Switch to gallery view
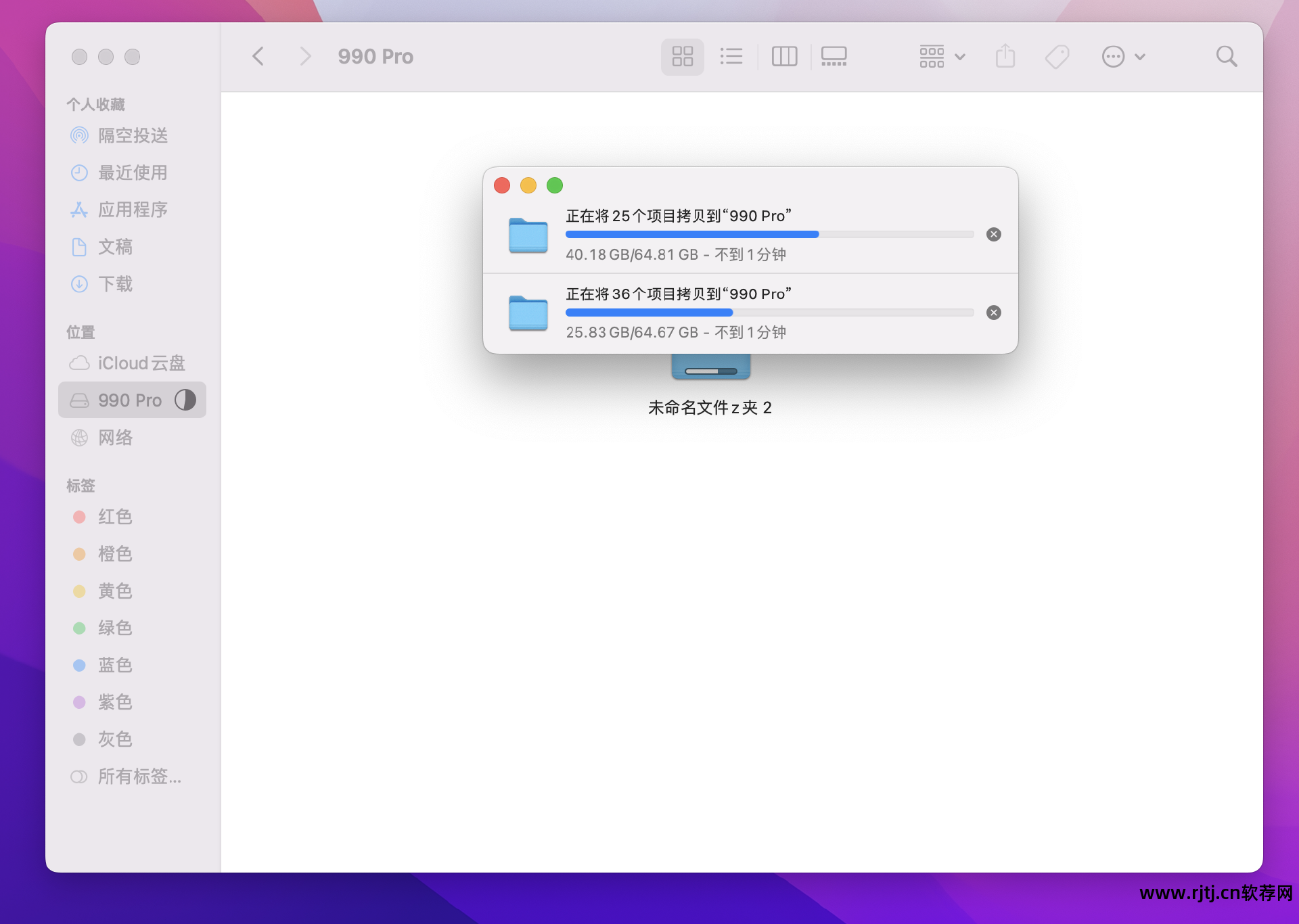 [x=834, y=56]
